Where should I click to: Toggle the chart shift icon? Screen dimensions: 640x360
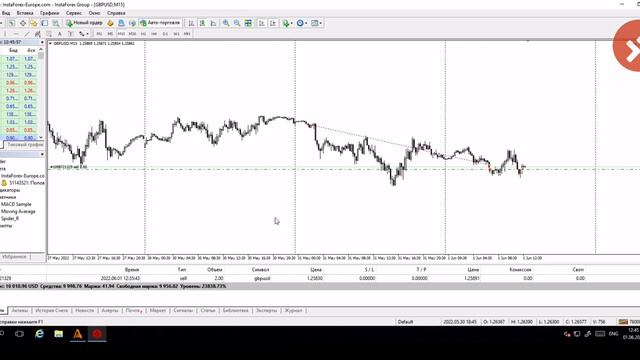[x=273, y=23]
